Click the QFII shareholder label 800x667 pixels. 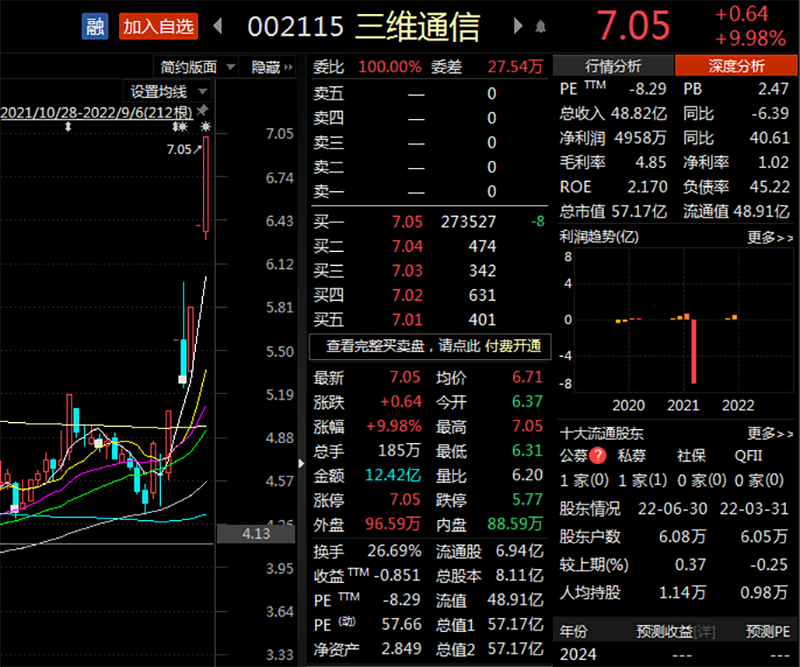[x=748, y=455]
